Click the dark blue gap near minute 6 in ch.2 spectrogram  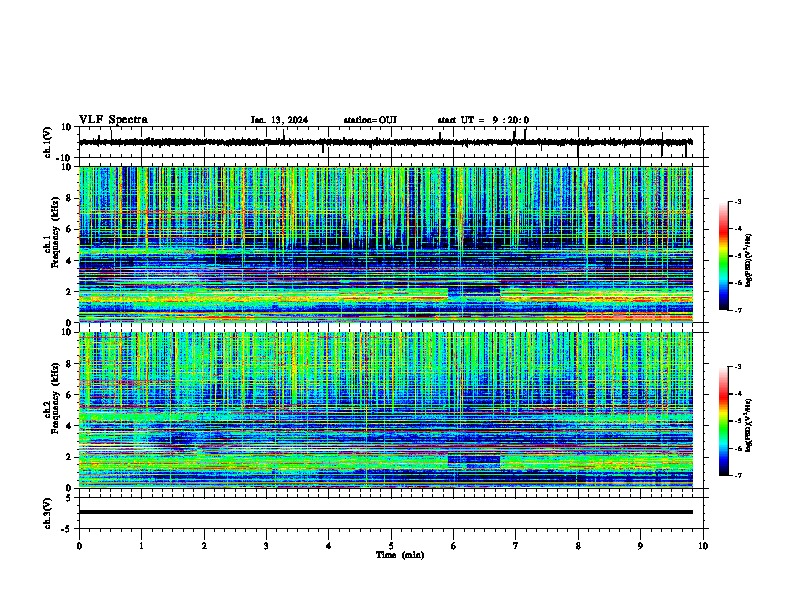(x=474, y=460)
